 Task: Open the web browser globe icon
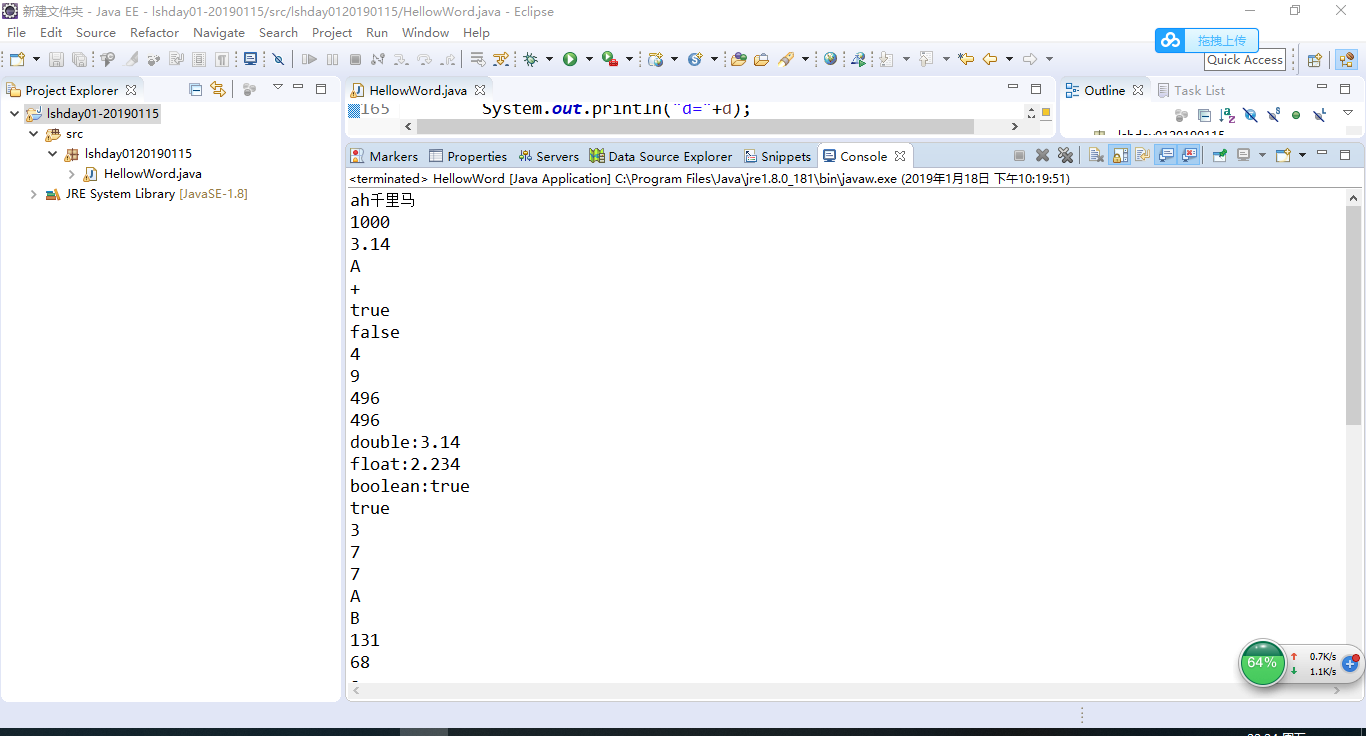[830, 60]
